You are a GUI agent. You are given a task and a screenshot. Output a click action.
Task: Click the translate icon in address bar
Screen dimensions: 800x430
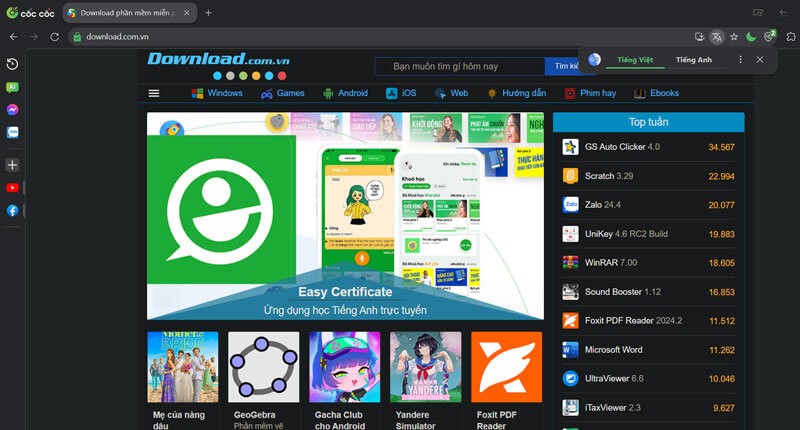point(716,37)
